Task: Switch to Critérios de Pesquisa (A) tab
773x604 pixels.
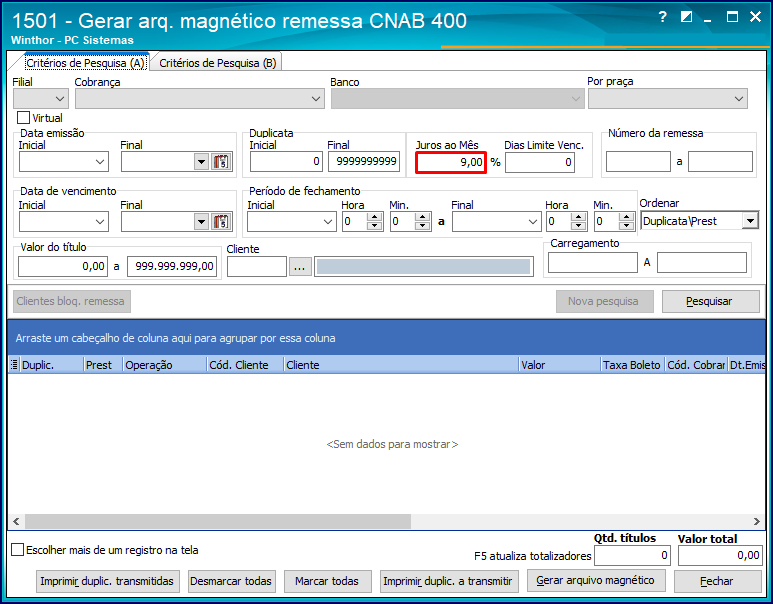Action: pos(85,63)
